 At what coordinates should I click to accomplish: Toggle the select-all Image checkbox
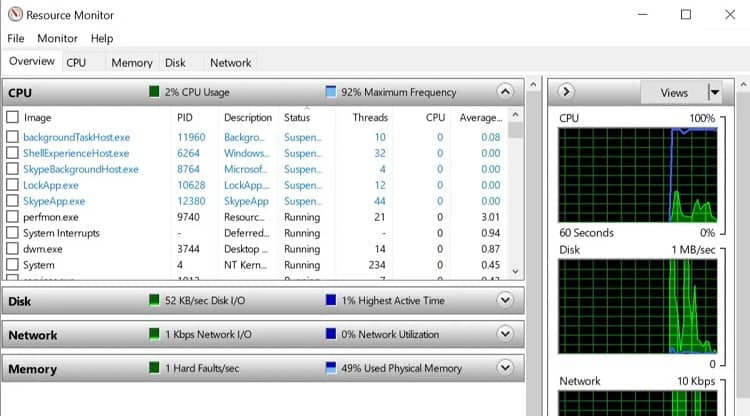click(12, 117)
